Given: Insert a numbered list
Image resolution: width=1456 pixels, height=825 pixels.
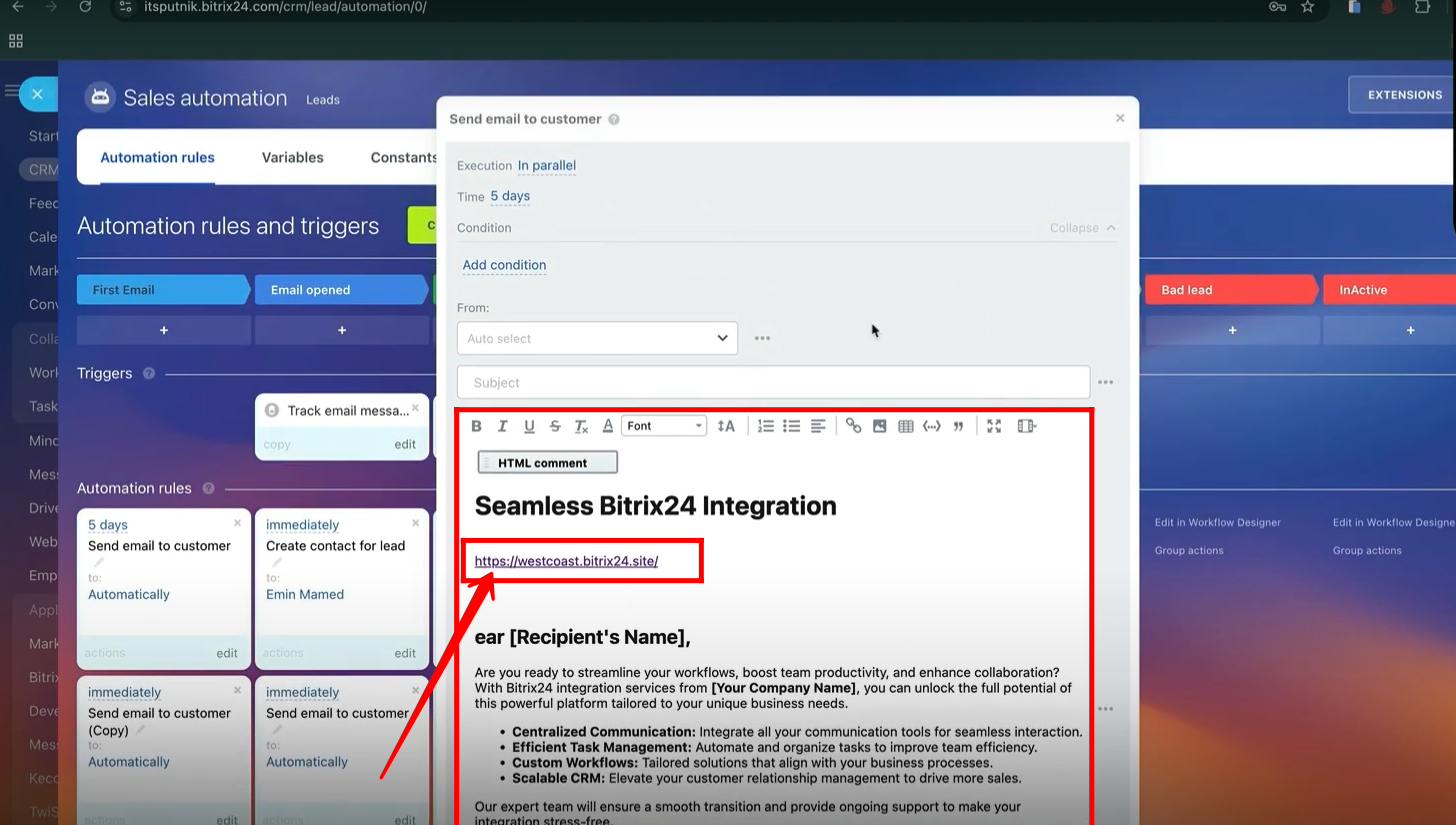Looking at the screenshot, I should 766,426.
